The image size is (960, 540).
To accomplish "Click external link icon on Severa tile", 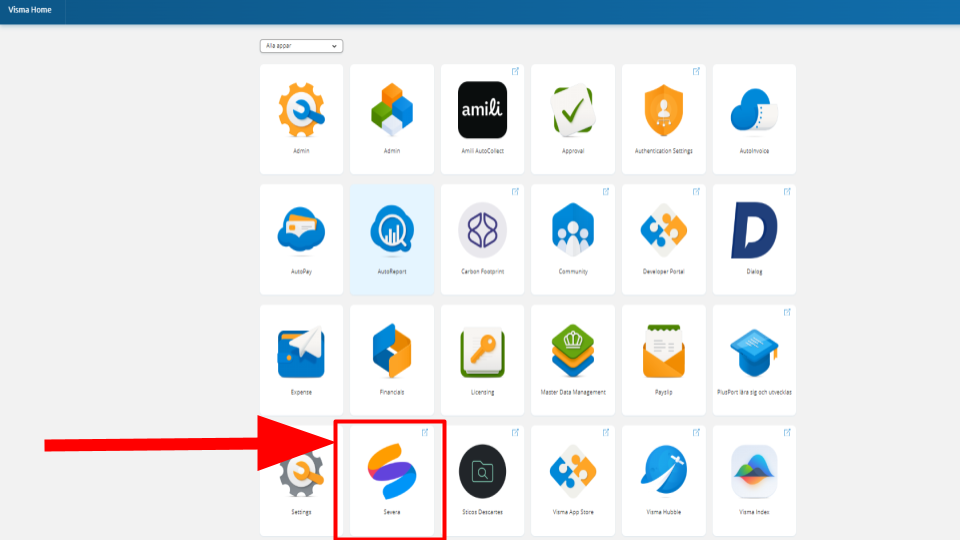I will coord(425,433).
